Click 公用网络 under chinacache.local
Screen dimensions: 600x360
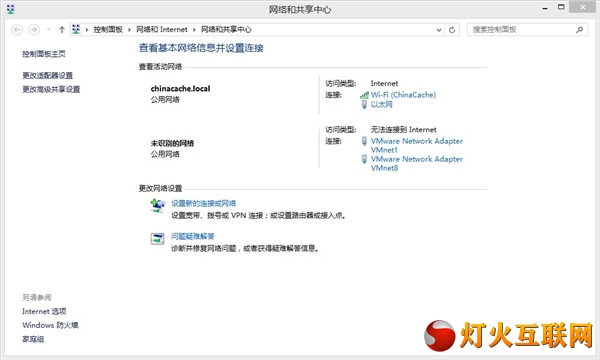(165, 99)
